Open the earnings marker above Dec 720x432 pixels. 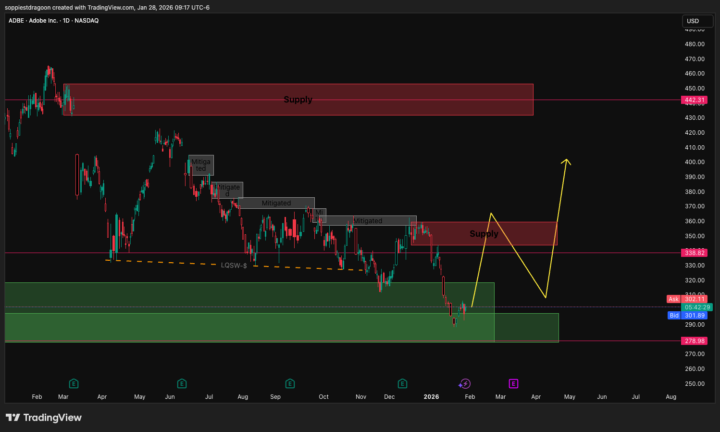tap(402, 383)
